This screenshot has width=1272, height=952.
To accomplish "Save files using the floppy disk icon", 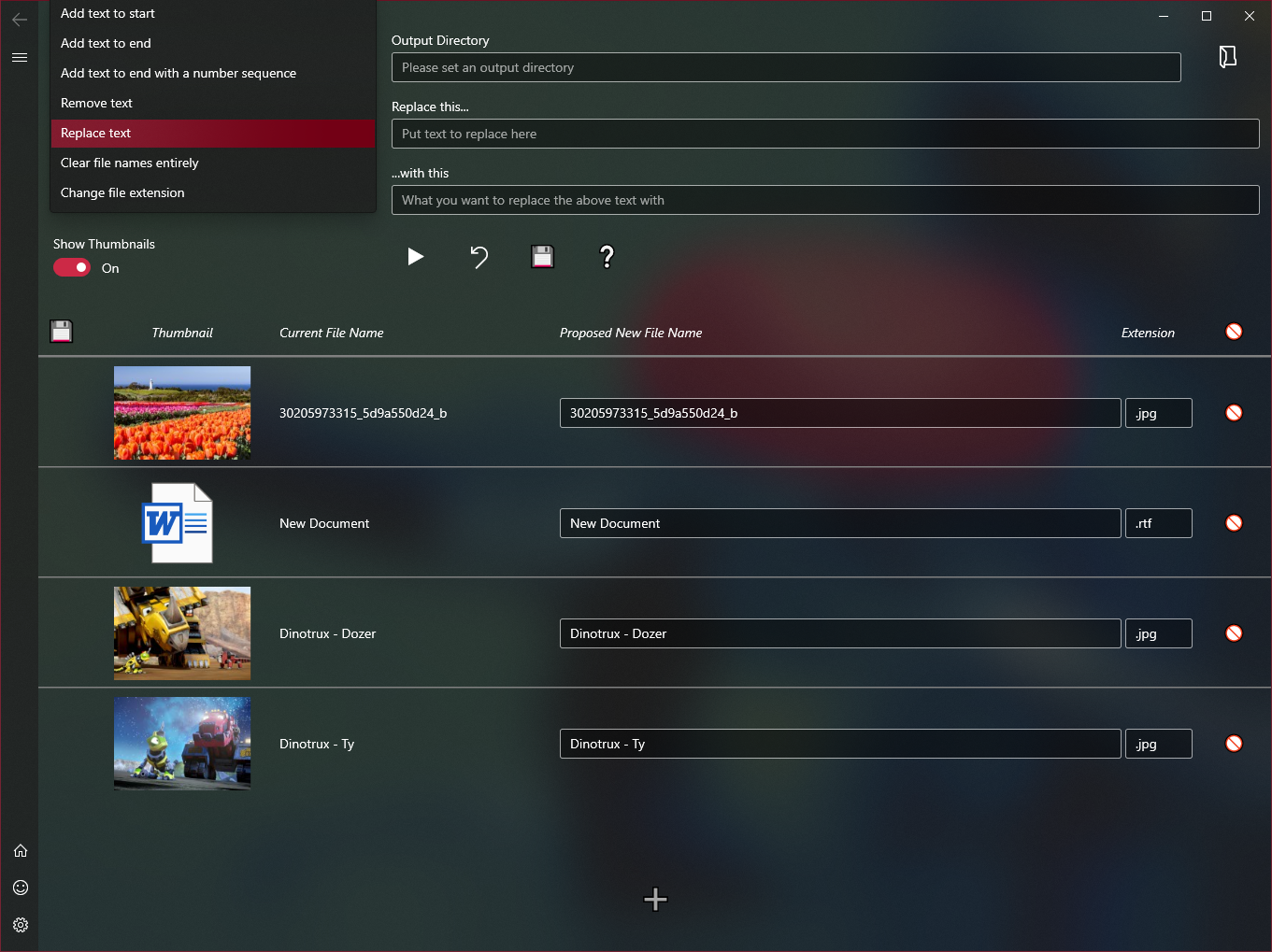I will (542, 256).
